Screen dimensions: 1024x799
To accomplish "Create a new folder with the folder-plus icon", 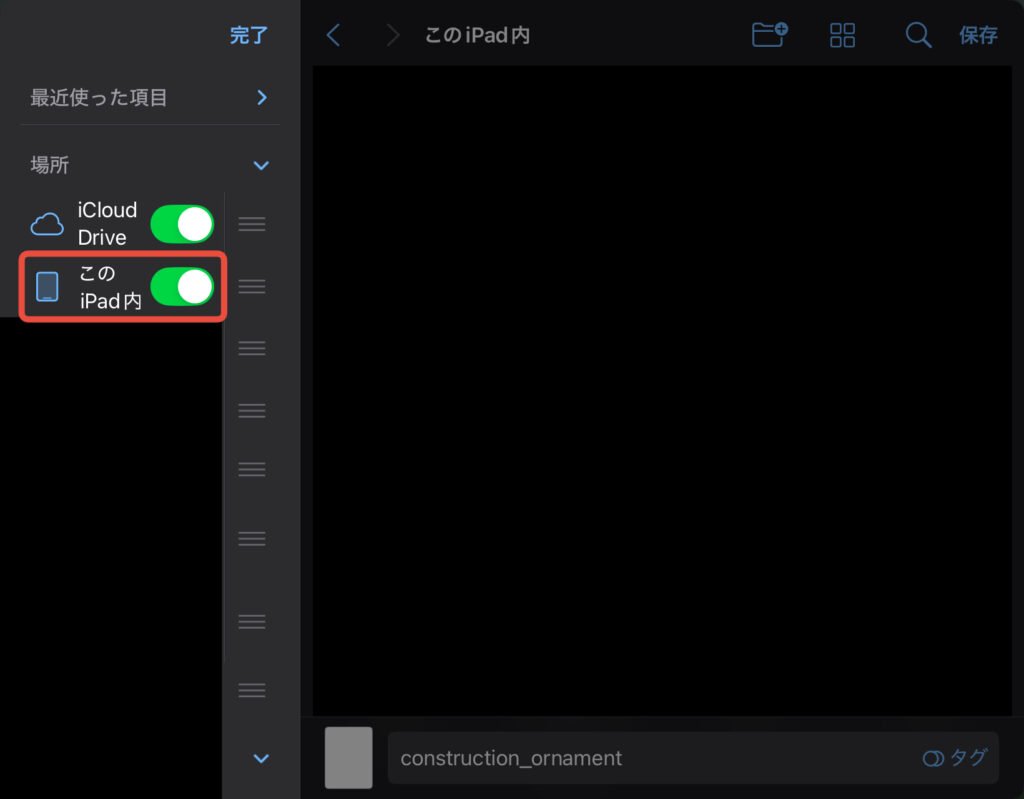I will [x=769, y=35].
